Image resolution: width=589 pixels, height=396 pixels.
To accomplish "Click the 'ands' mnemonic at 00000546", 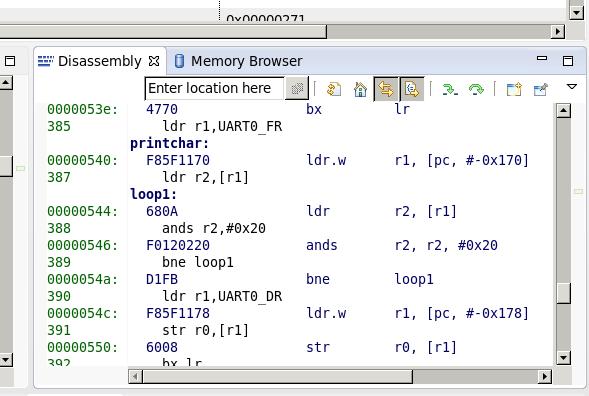I will point(322,245).
